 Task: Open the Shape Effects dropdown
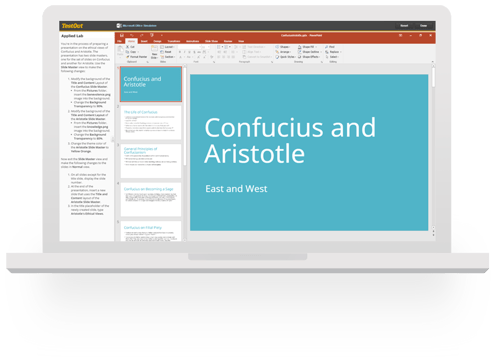point(309,57)
